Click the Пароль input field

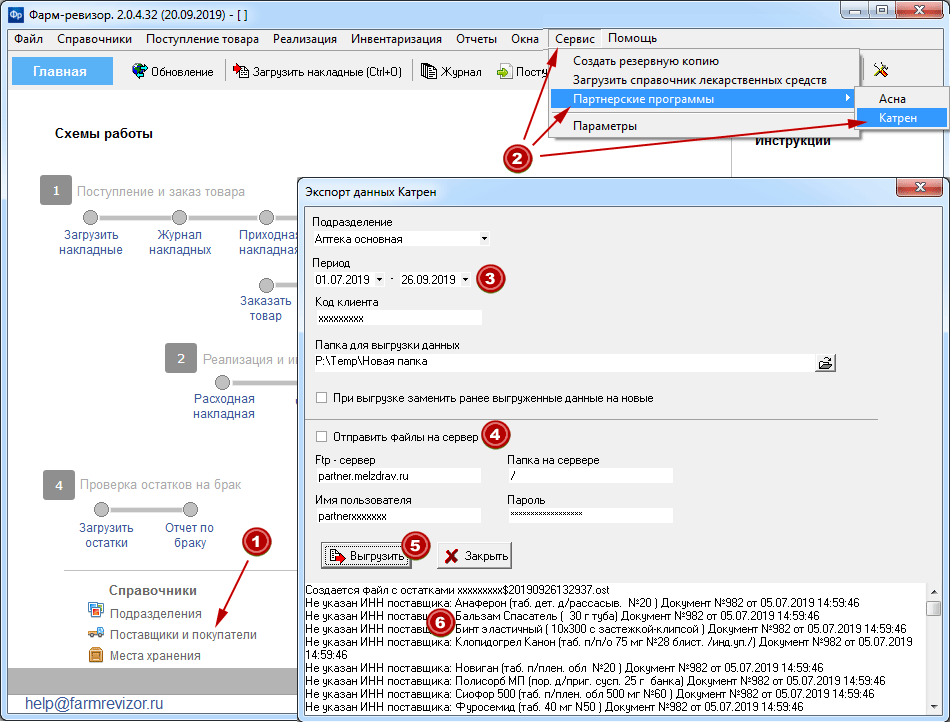coord(591,515)
